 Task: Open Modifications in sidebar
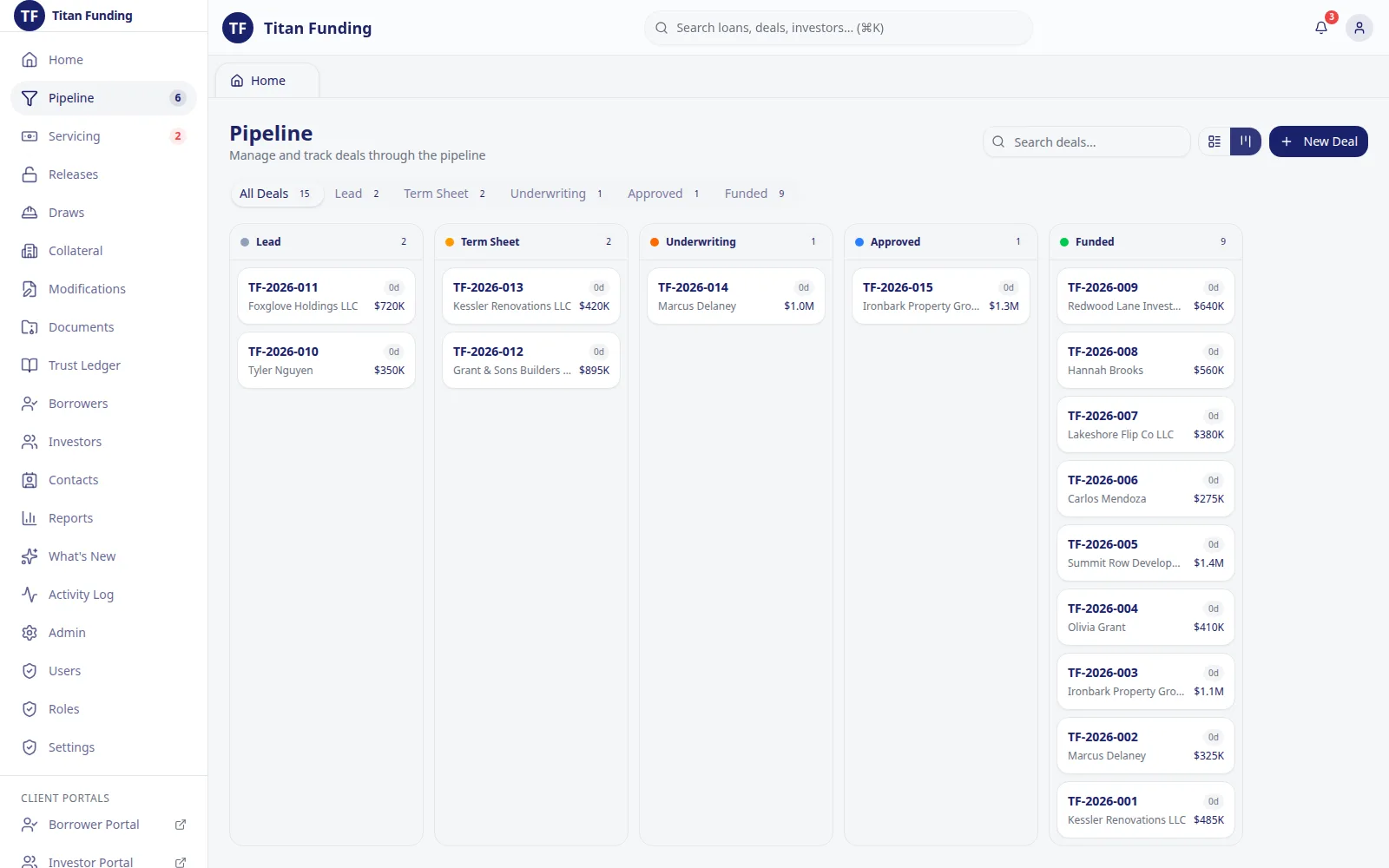click(x=103, y=289)
